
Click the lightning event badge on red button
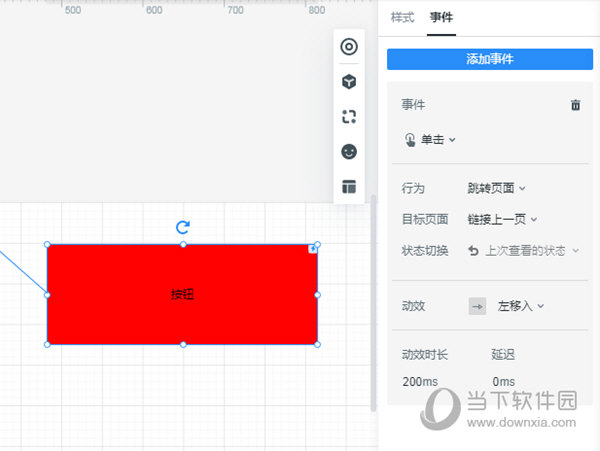(x=313, y=249)
